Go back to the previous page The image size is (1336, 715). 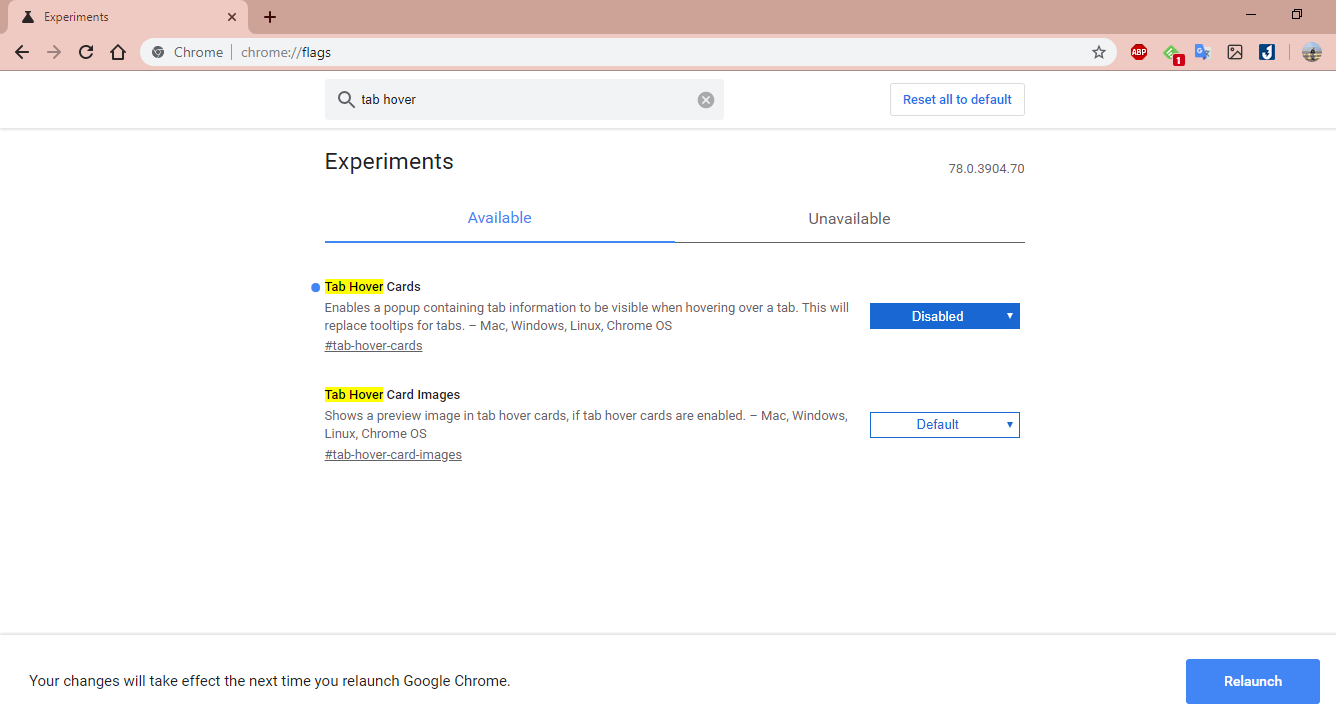point(22,52)
